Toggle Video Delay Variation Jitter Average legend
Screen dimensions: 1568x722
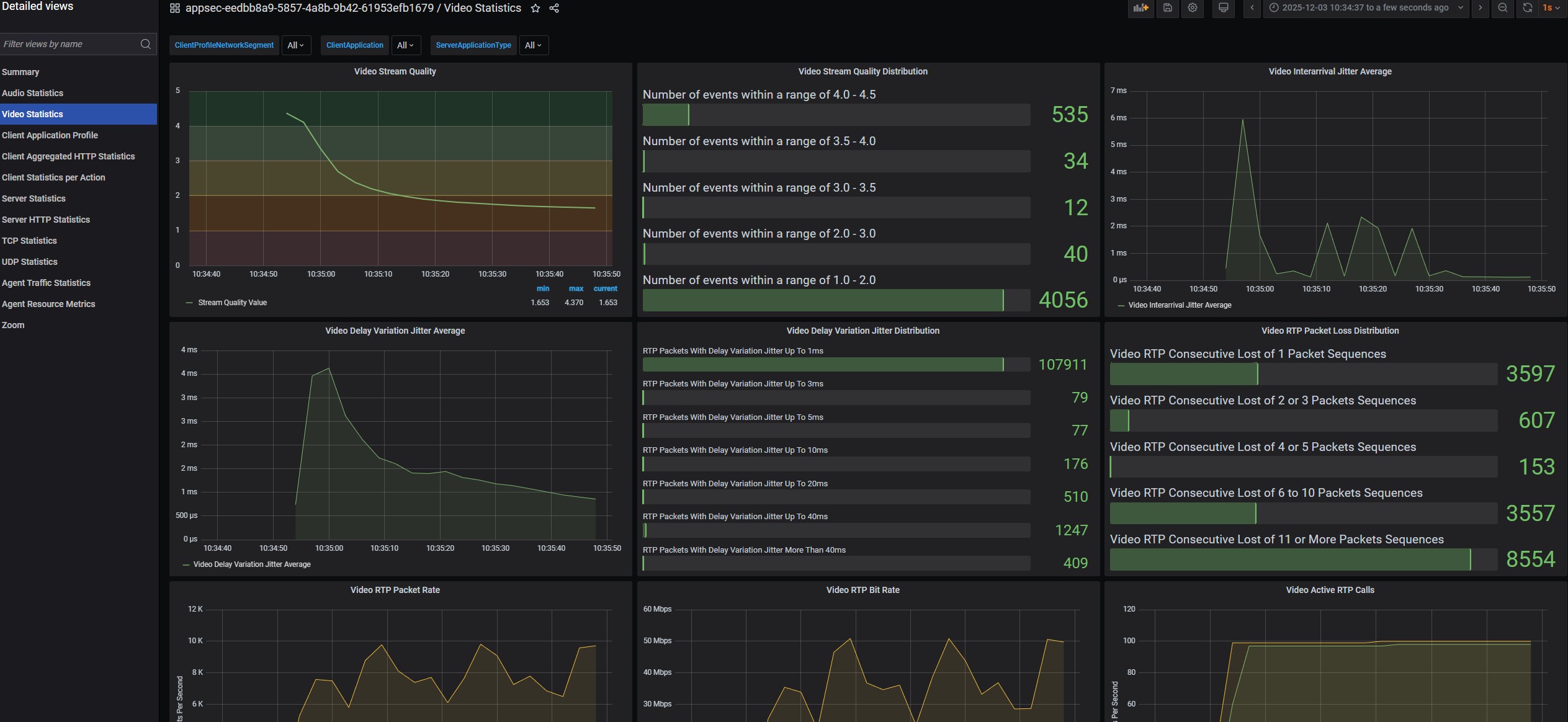(x=251, y=564)
